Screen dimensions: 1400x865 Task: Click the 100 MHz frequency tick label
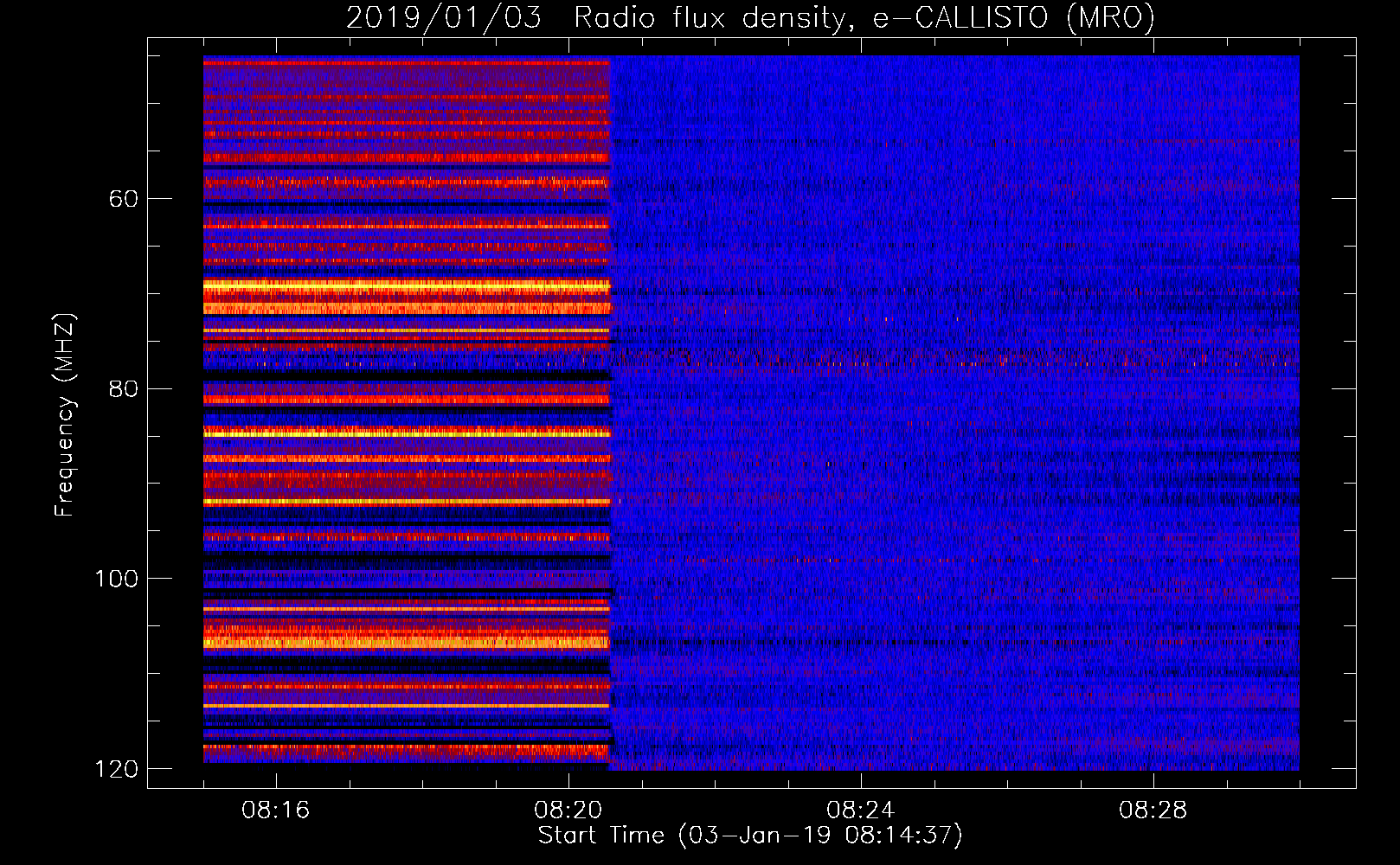(116, 579)
